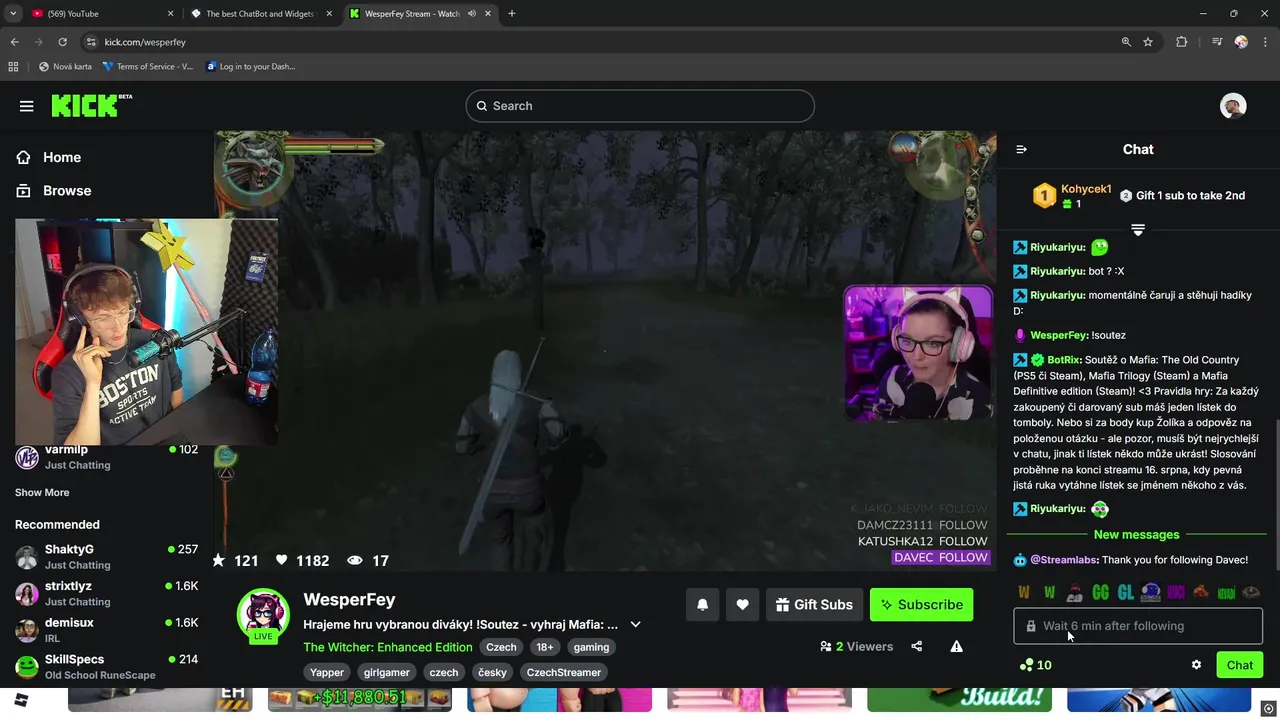Click the report warning triangle icon
Image resolution: width=1280 pixels, height=720 pixels.
pos(957,646)
